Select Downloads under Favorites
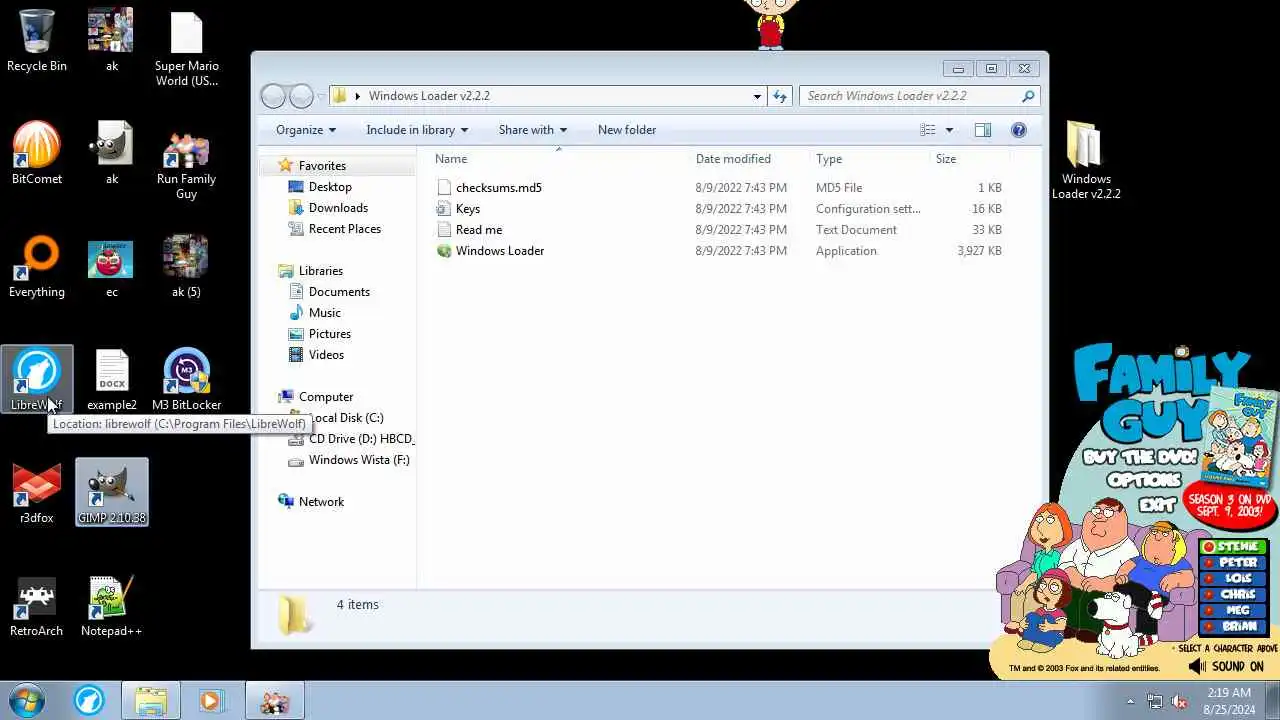Viewport: 1280px width, 720px height. click(338, 208)
